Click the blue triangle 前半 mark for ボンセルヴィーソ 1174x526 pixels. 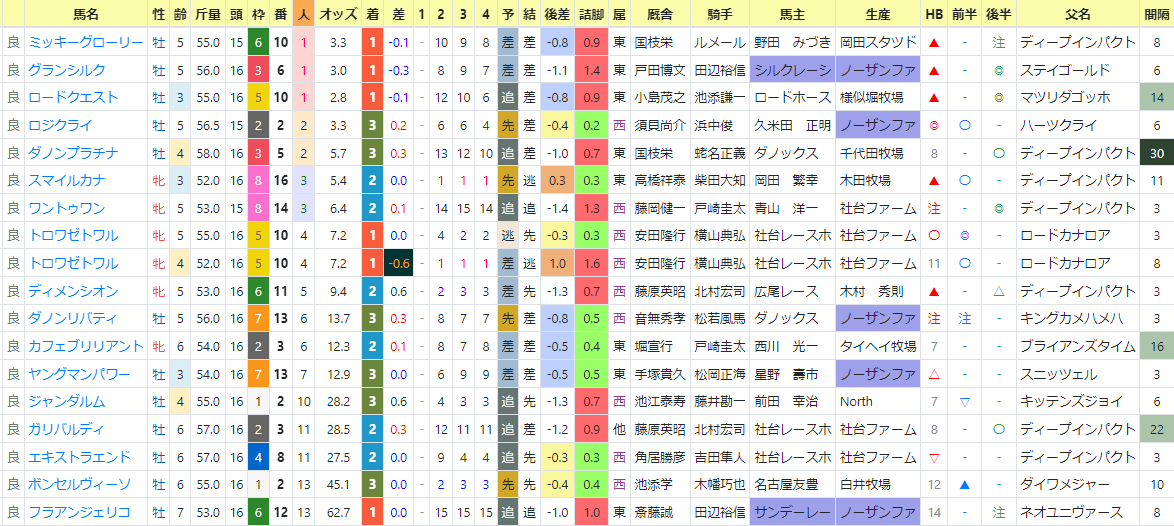pos(964,485)
